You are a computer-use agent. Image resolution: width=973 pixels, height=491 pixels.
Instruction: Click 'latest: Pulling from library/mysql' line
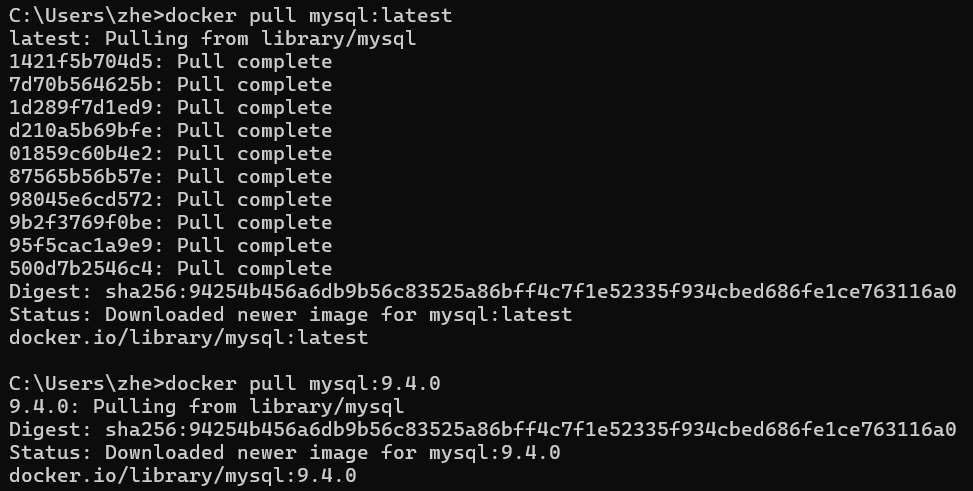pyautogui.click(x=212, y=38)
